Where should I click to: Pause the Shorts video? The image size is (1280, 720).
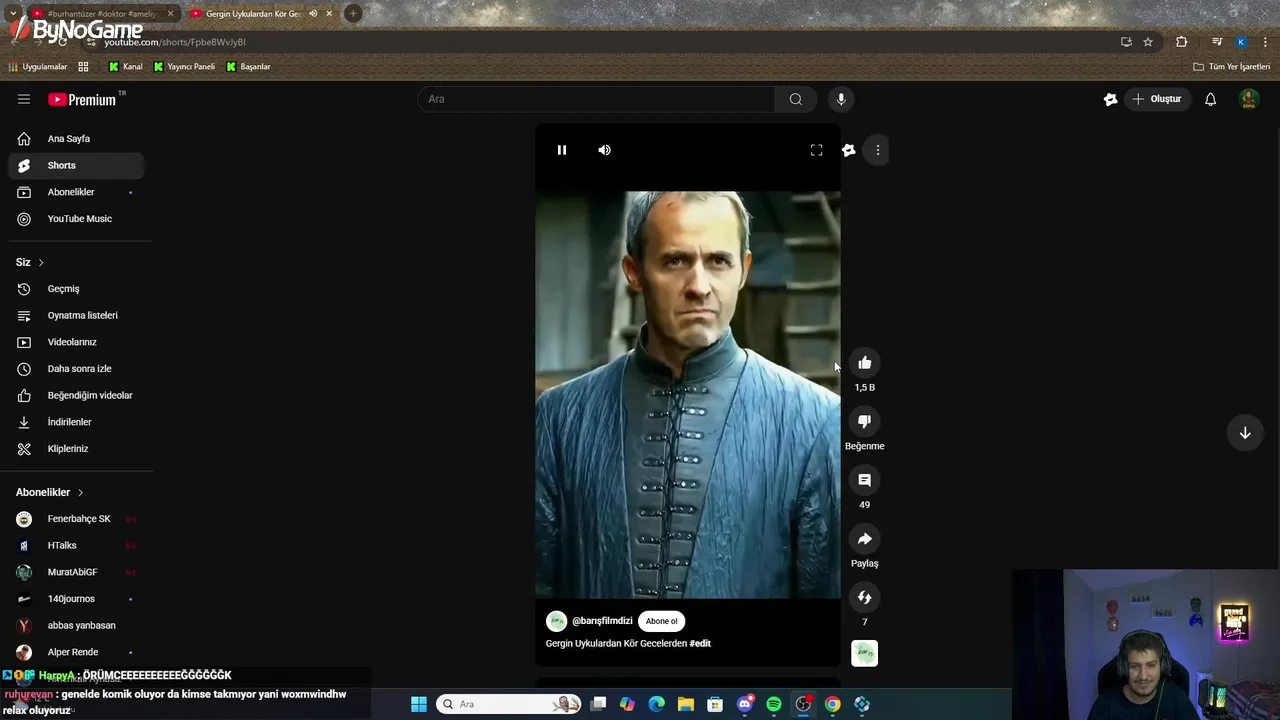tap(562, 150)
